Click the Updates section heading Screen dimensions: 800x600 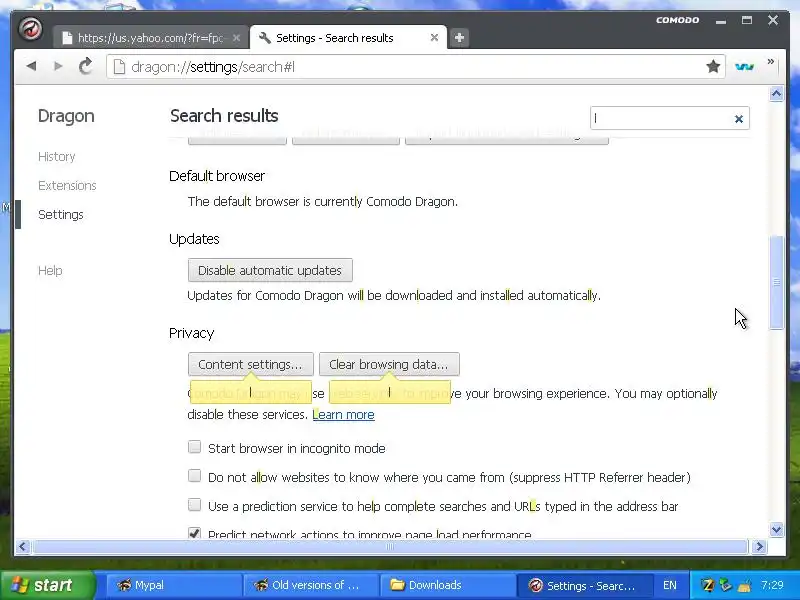click(x=194, y=239)
